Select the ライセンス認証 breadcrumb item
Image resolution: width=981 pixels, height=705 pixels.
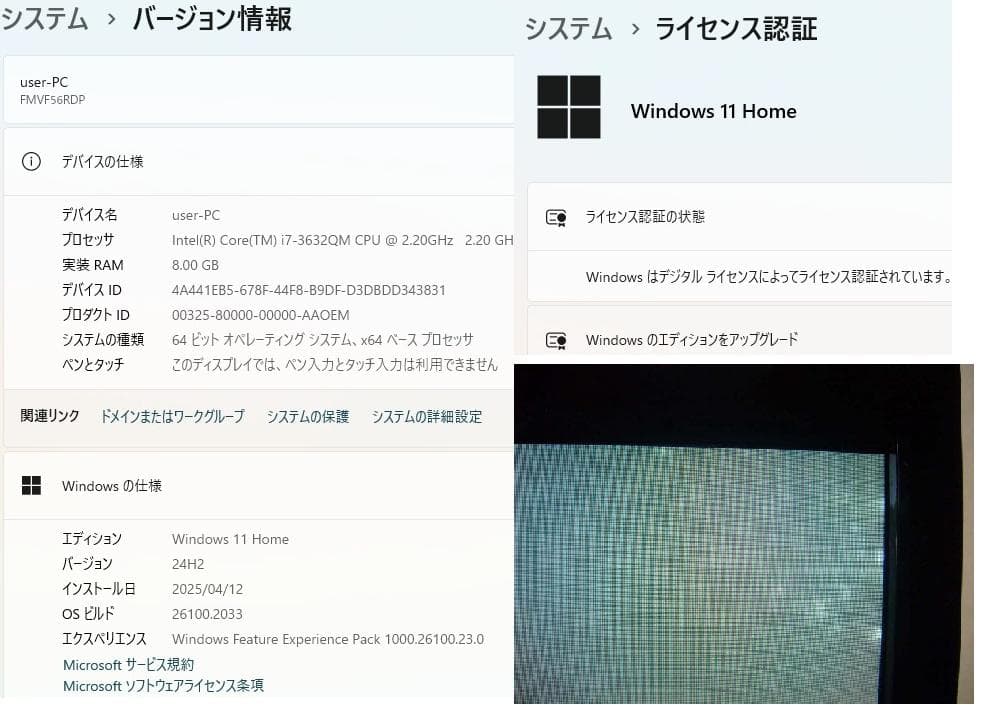(735, 29)
